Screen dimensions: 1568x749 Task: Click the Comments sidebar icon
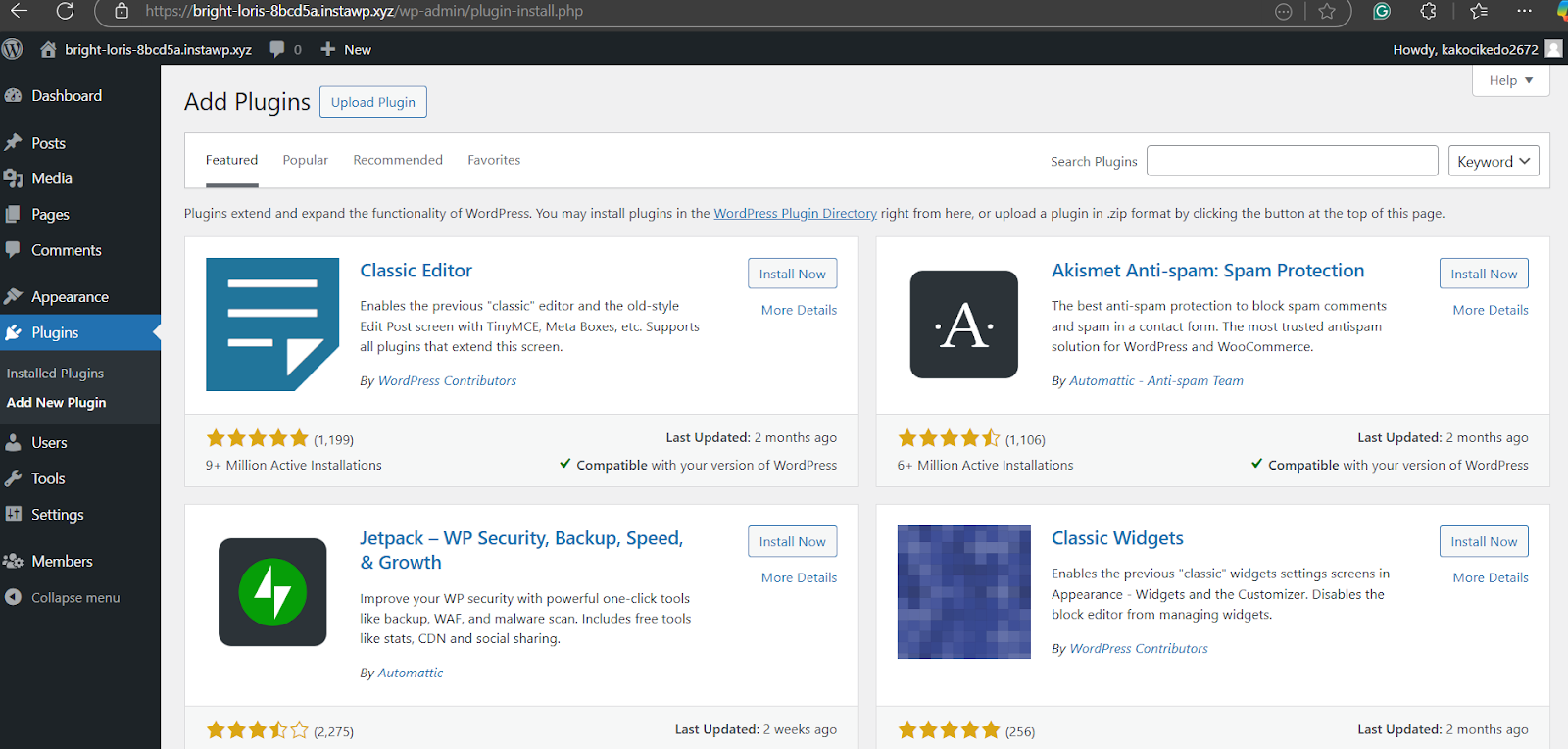coord(13,249)
